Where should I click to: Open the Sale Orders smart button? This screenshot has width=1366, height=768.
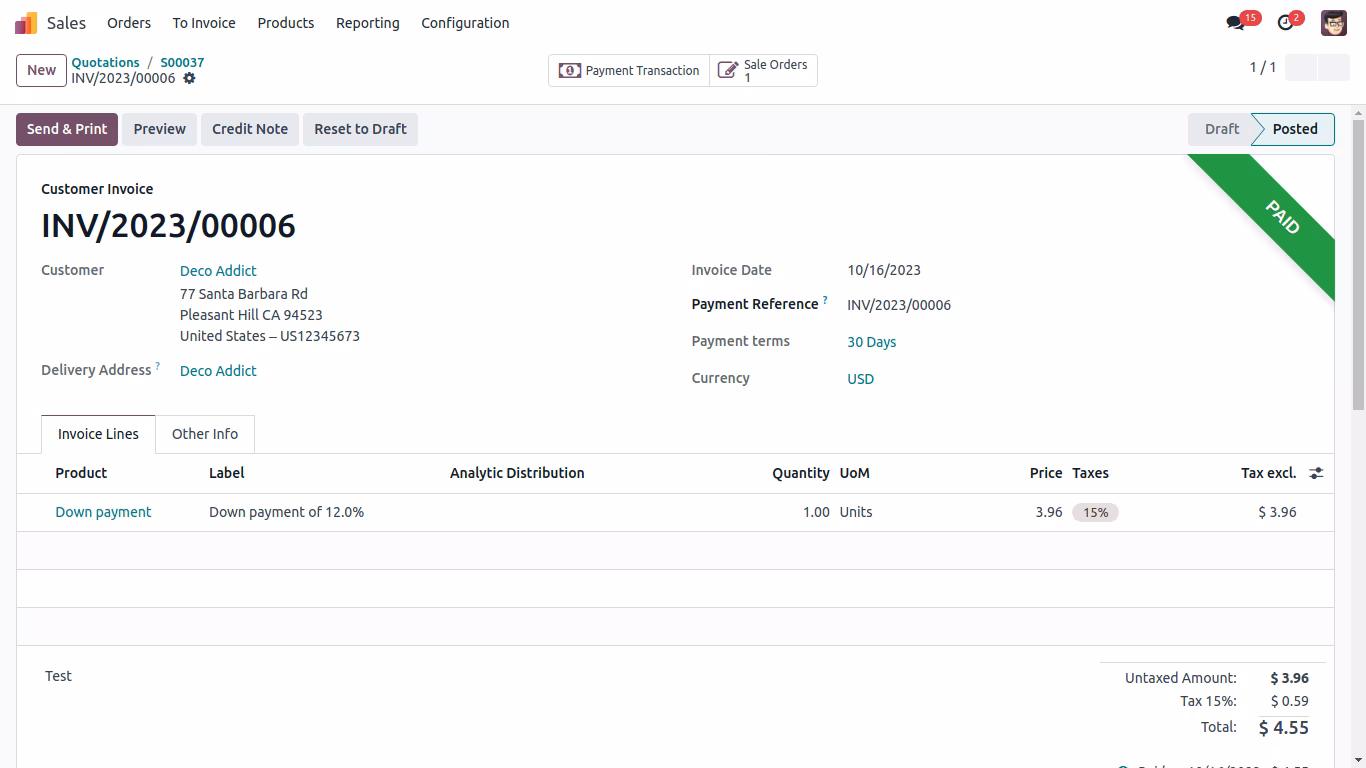pos(764,71)
